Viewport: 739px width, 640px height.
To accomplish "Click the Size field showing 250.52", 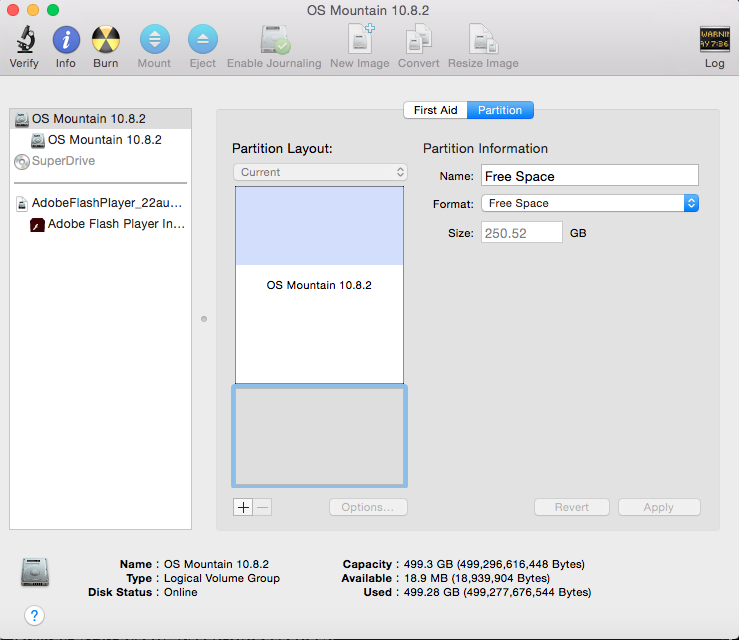I will coord(522,233).
